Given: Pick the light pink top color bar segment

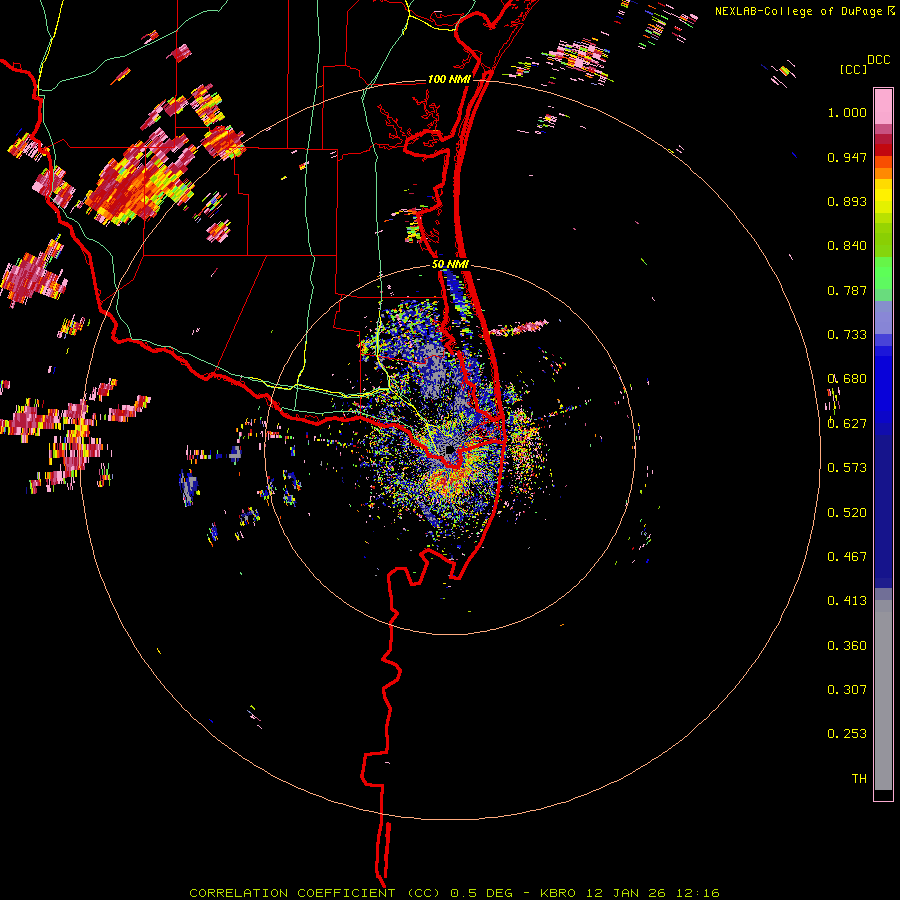Looking at the screenshot, I should click(x=883, y=107).
